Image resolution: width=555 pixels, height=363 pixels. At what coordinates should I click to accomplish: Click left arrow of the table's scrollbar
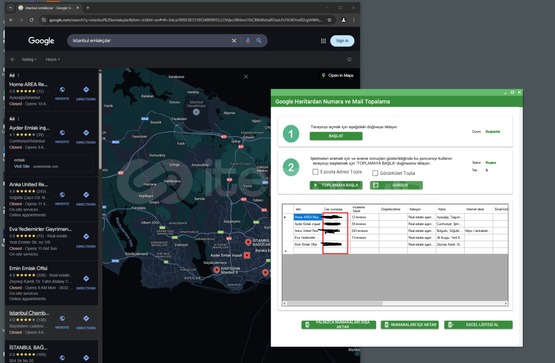pos(285,304)
